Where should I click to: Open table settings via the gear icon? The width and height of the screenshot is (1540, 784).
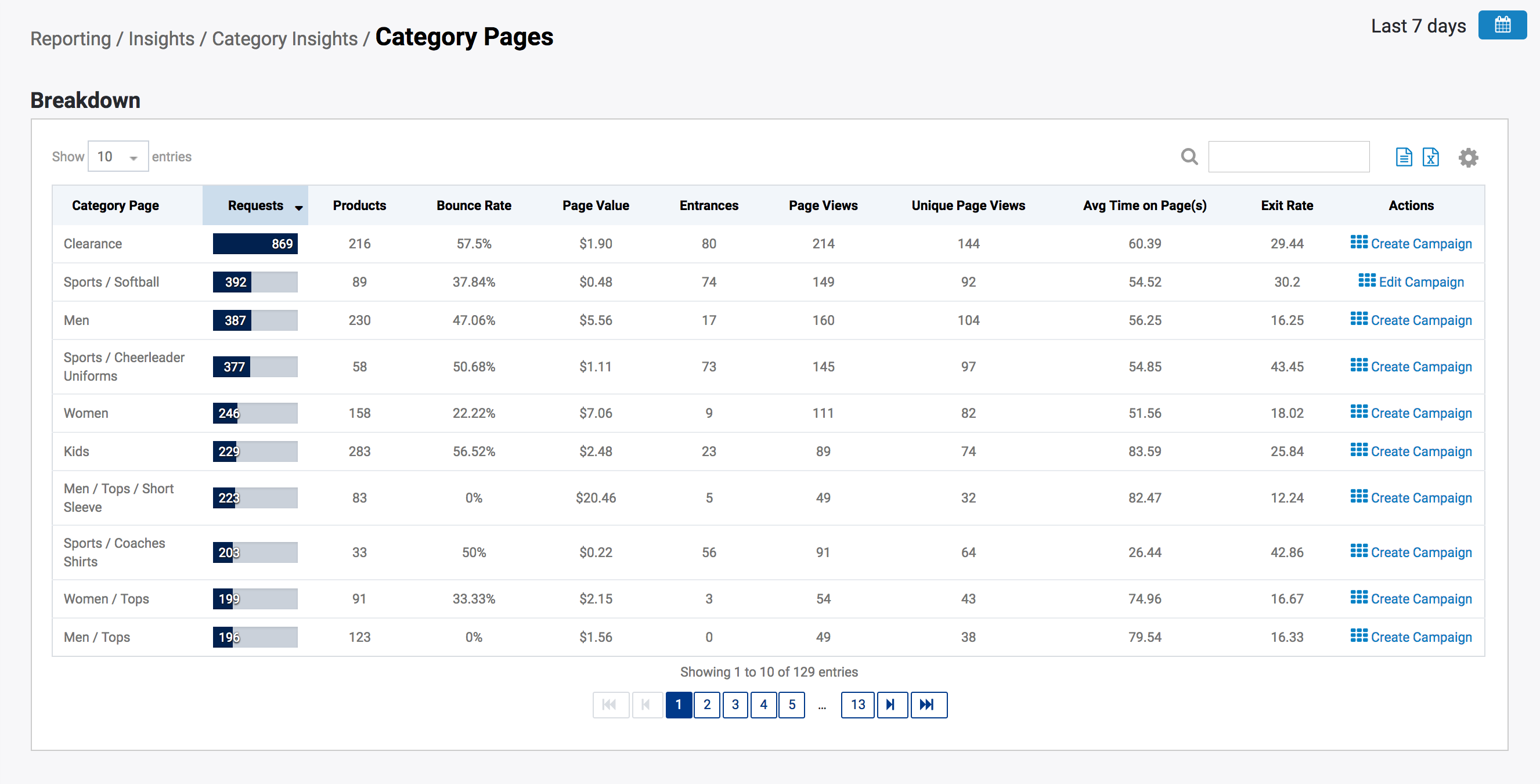point(1469,157)
